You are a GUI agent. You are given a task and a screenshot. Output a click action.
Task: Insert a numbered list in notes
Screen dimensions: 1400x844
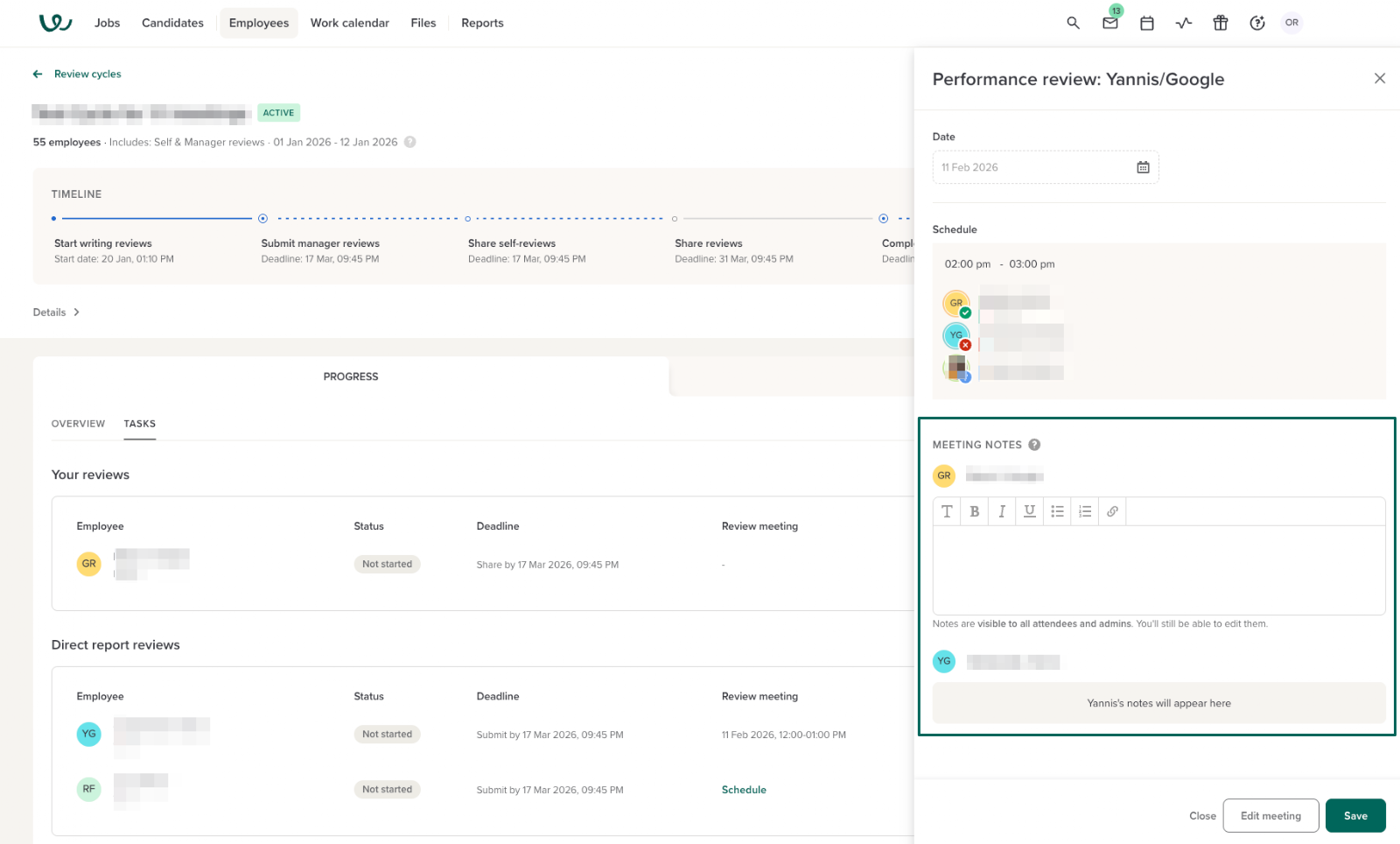(x=1085, y=511)
